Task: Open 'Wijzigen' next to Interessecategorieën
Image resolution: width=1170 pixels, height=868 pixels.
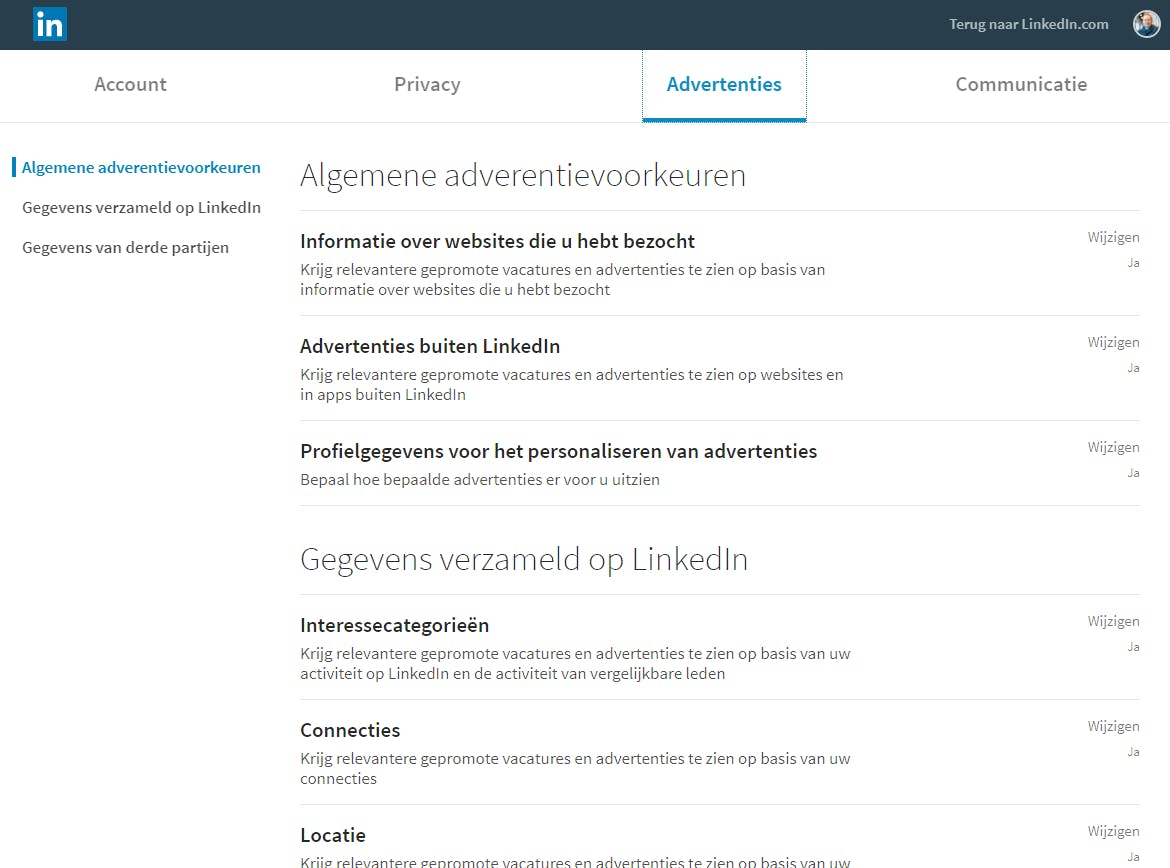Action: click(1113, 621)
